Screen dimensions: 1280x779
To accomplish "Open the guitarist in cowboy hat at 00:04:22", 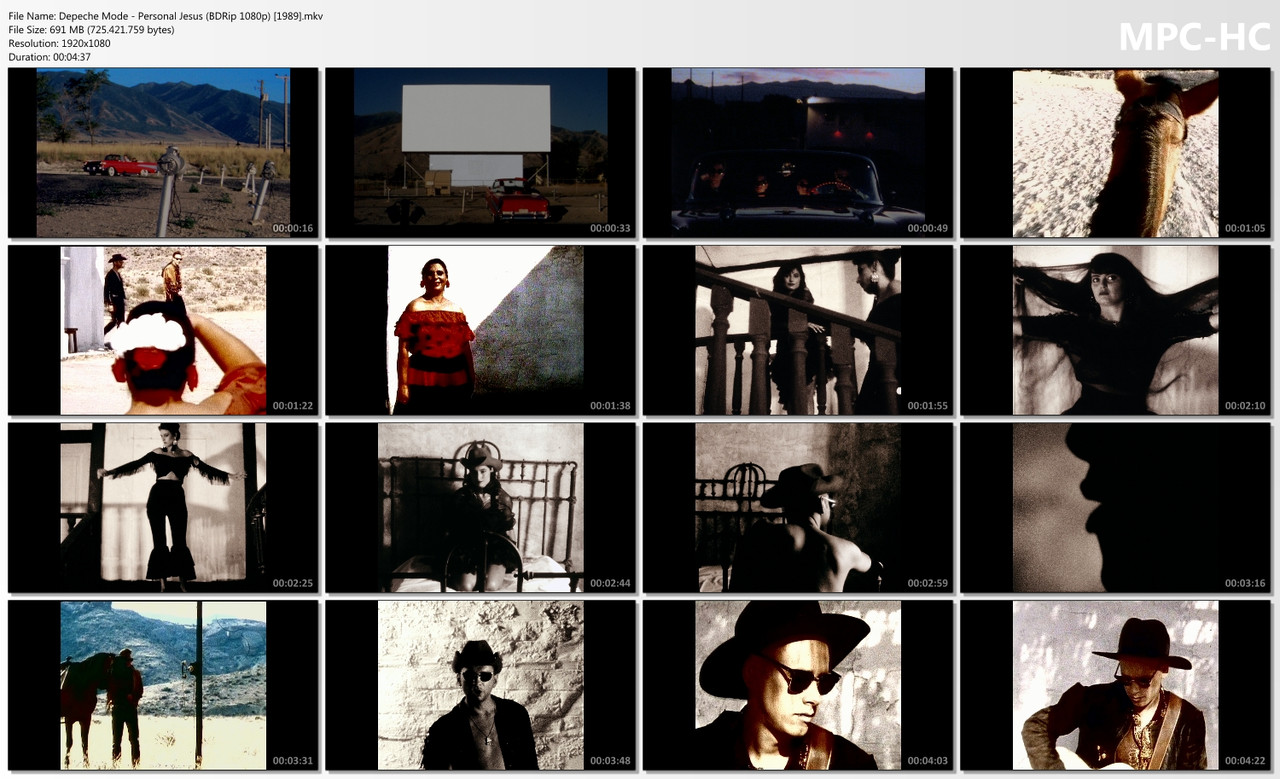I will pyautogui.click(x=1115, y=685).
